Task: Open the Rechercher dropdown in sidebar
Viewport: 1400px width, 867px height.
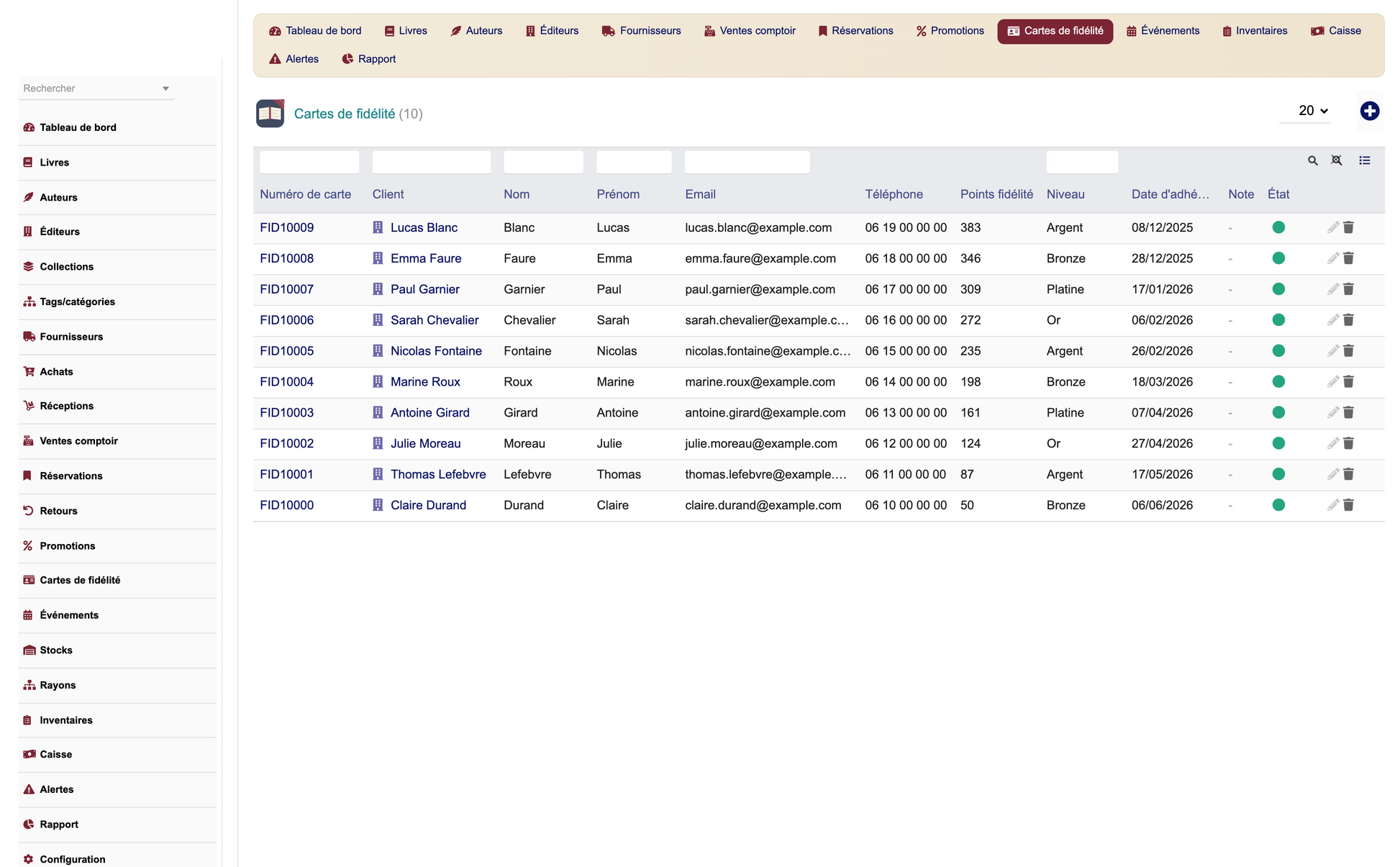Action: coord(96,88)
